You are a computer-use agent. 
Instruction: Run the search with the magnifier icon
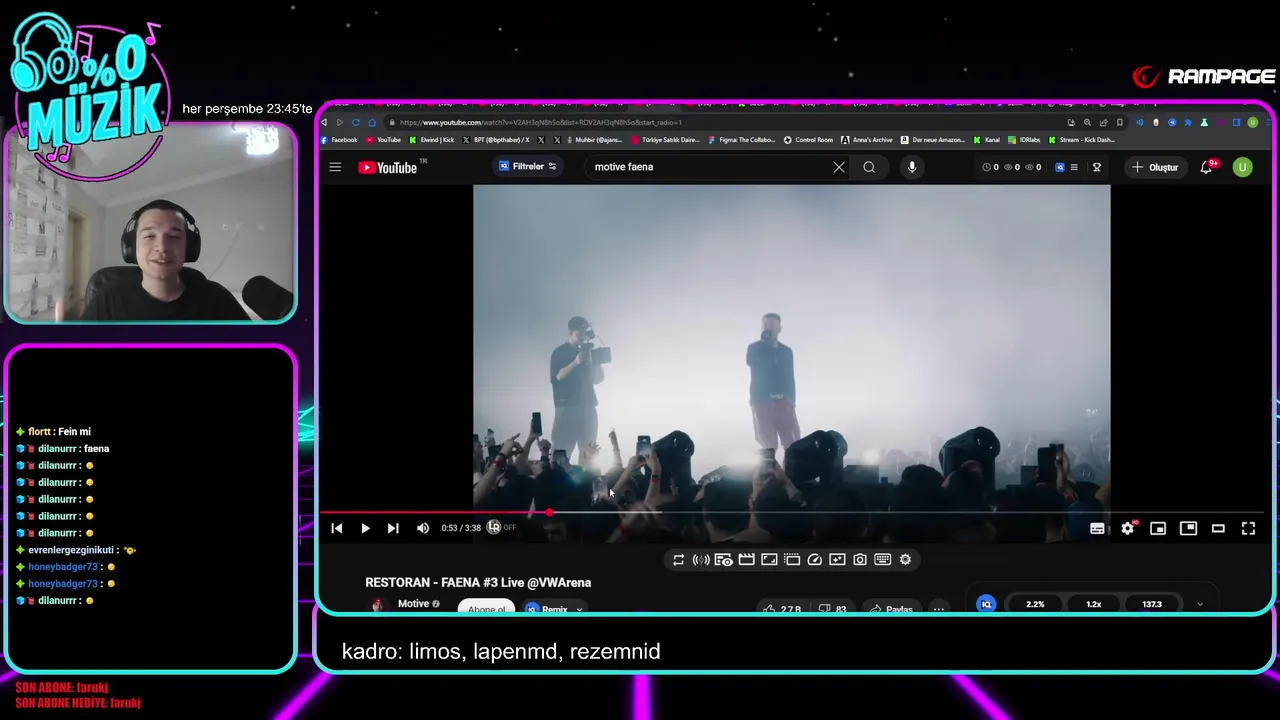click(869, 167)
